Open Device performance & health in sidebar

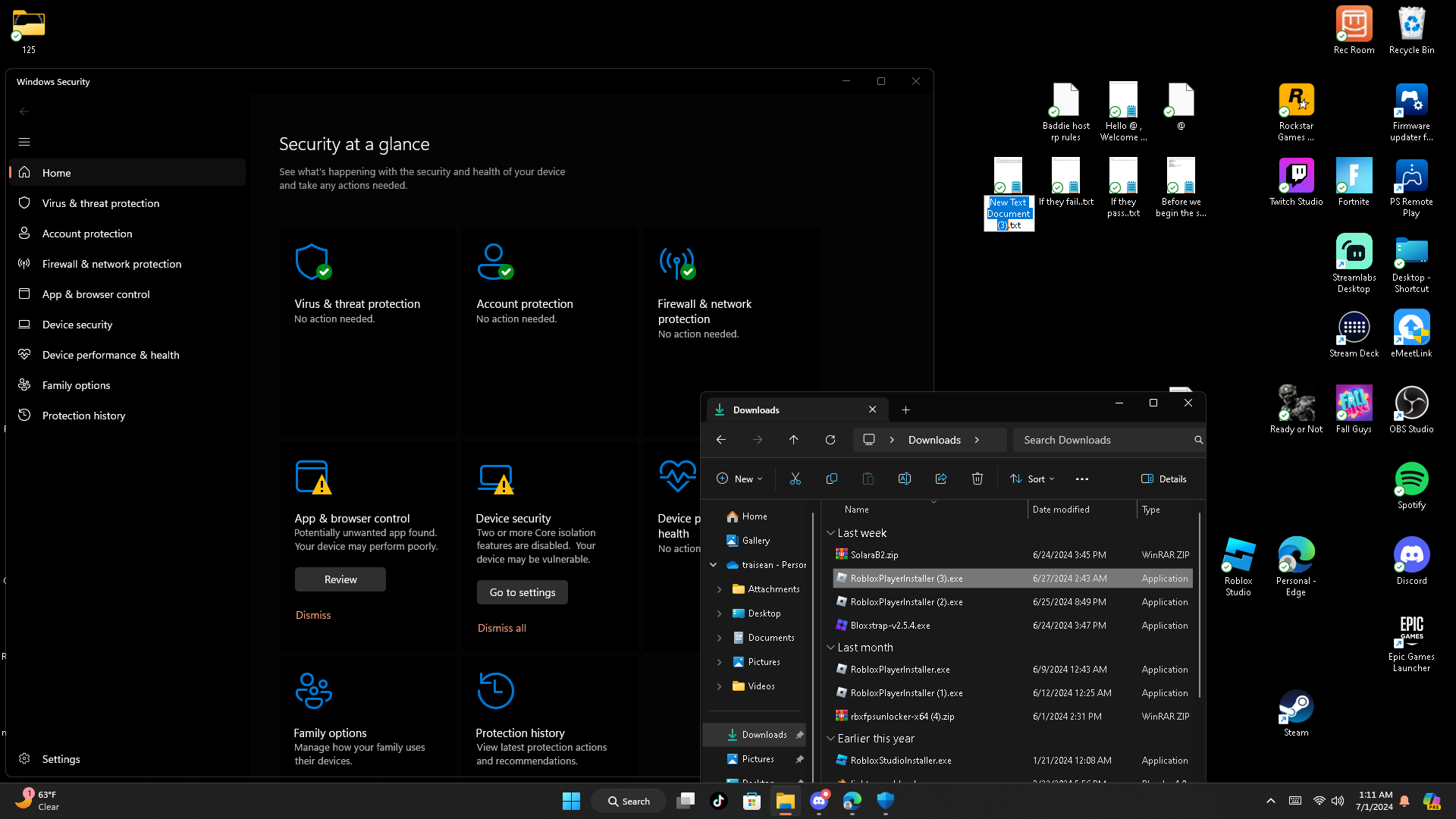[127, 355]
